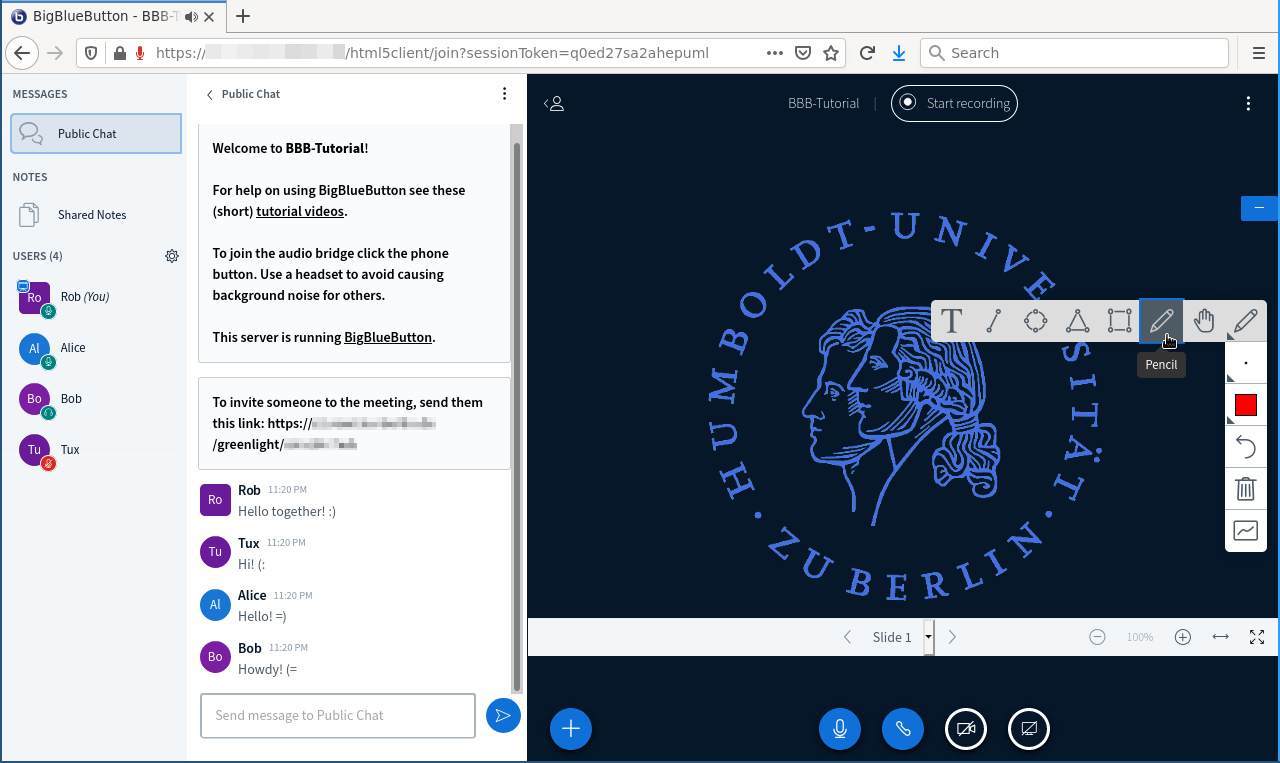Toggle the user list panel

(554, 103)
